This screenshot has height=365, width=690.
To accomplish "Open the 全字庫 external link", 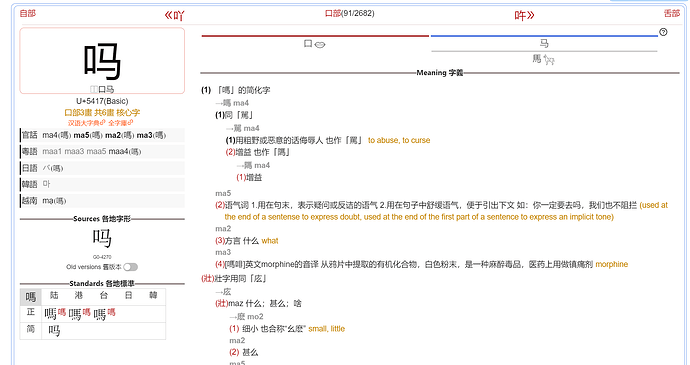I will [121, 123].
